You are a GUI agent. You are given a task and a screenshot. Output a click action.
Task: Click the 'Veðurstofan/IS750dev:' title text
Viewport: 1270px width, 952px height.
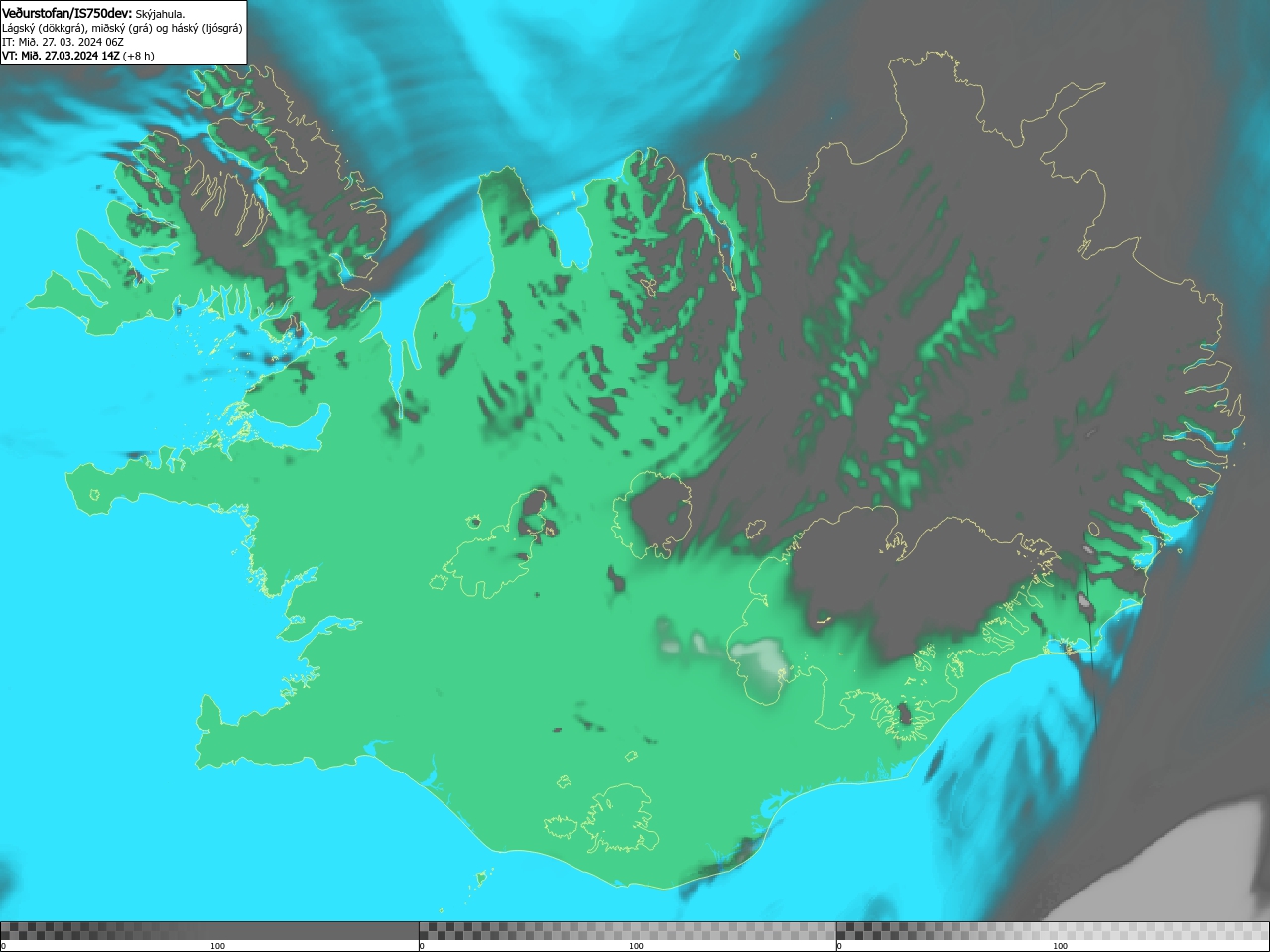point(67,13)
